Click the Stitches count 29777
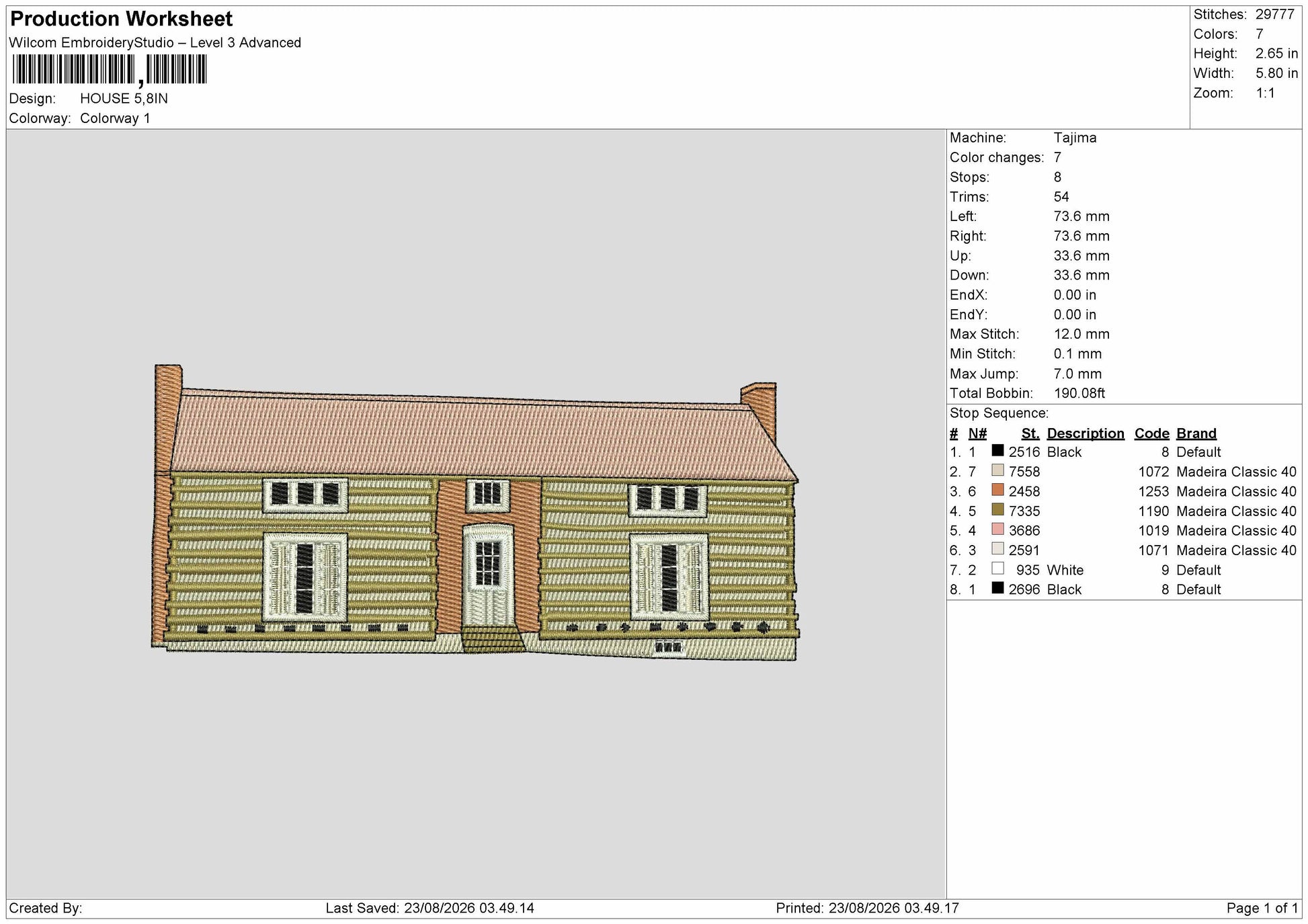The width and height of the screenshot is (1308, 924). click(x=1274, y=14)
